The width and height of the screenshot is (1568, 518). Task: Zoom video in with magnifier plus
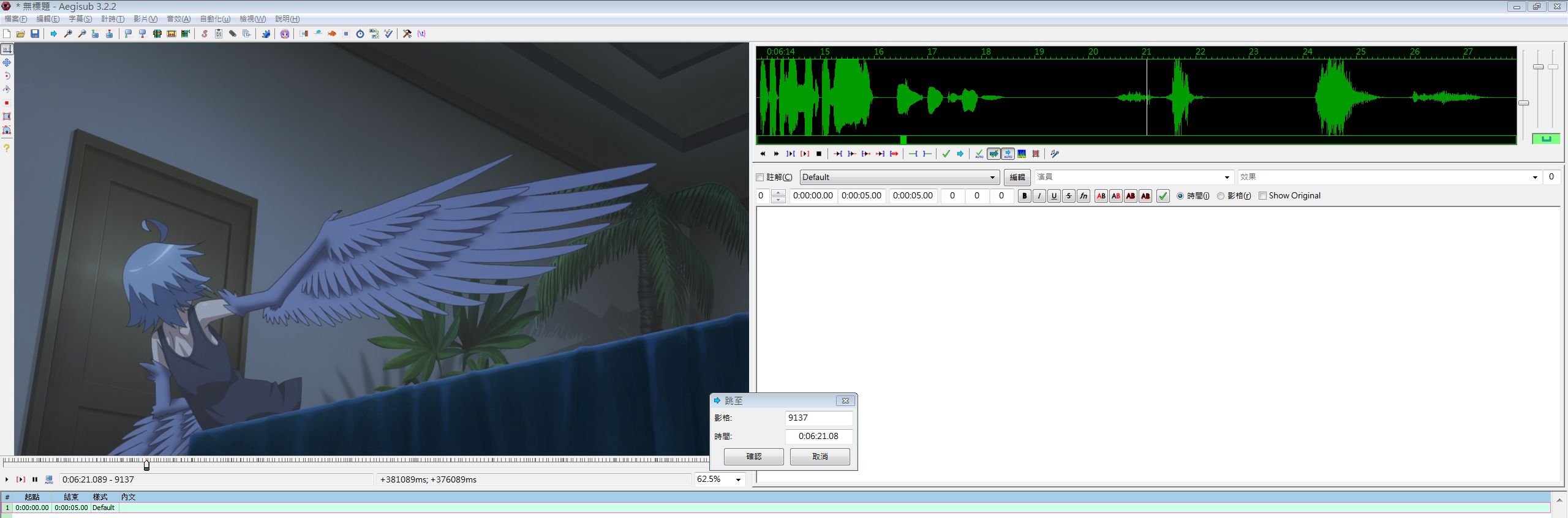tap(68, 34)
